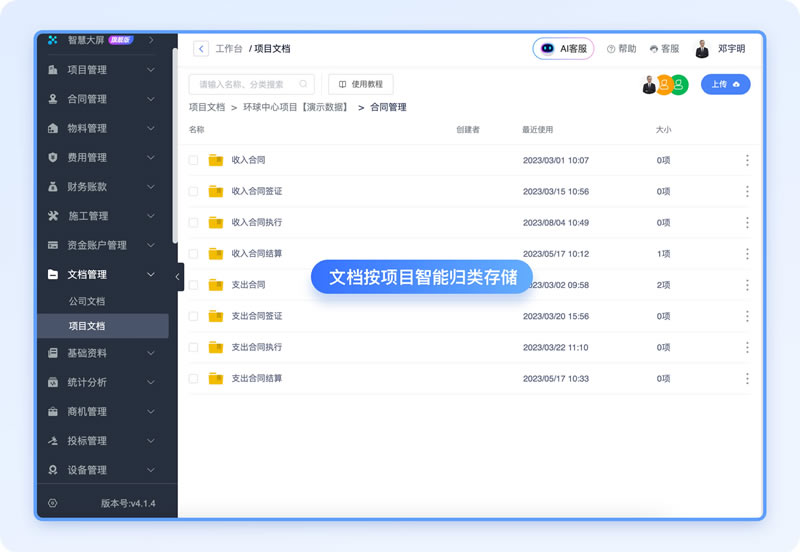Click the 收入合同执行 folder icon
This screenshot has width=800, height=552.
point(216,222)
